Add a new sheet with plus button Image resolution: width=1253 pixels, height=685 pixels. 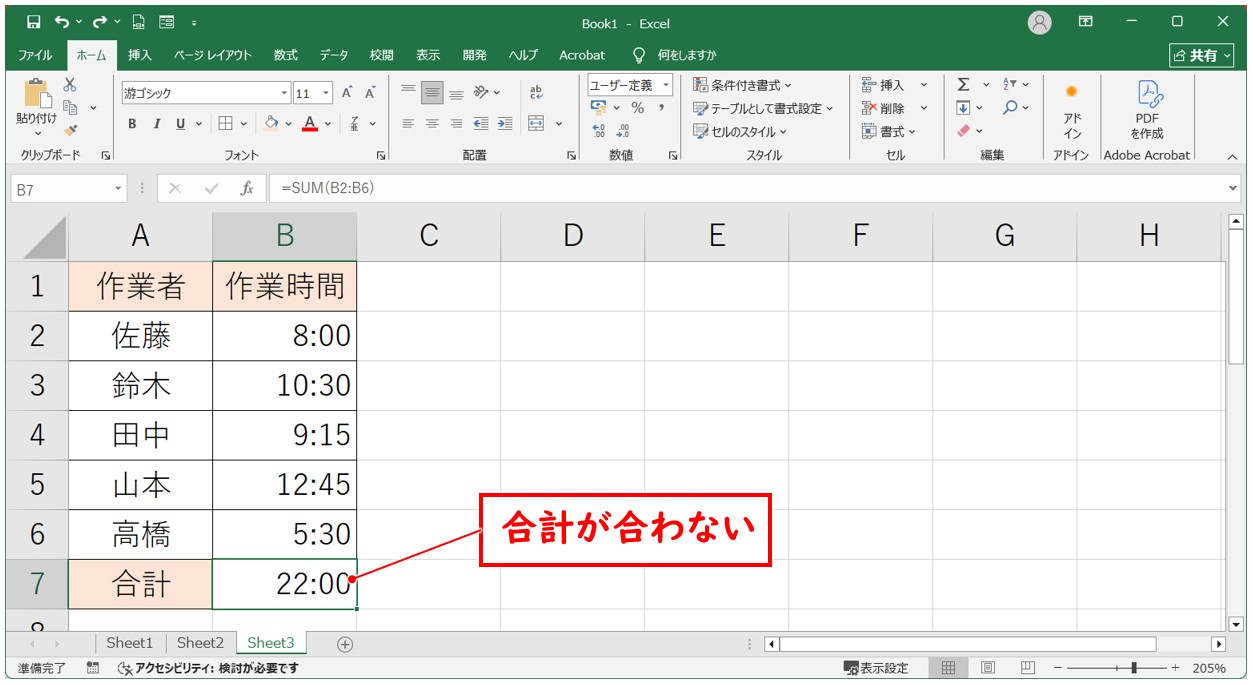[345, 644]
